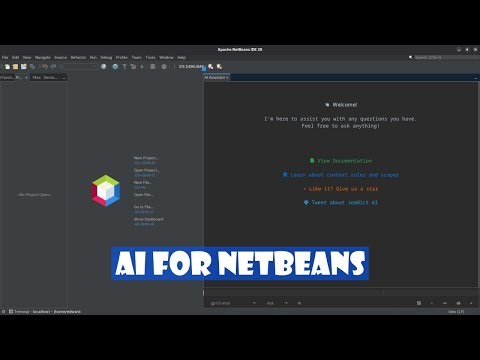
Task: Open the Help menu
Action: click(x=181, y=57)
